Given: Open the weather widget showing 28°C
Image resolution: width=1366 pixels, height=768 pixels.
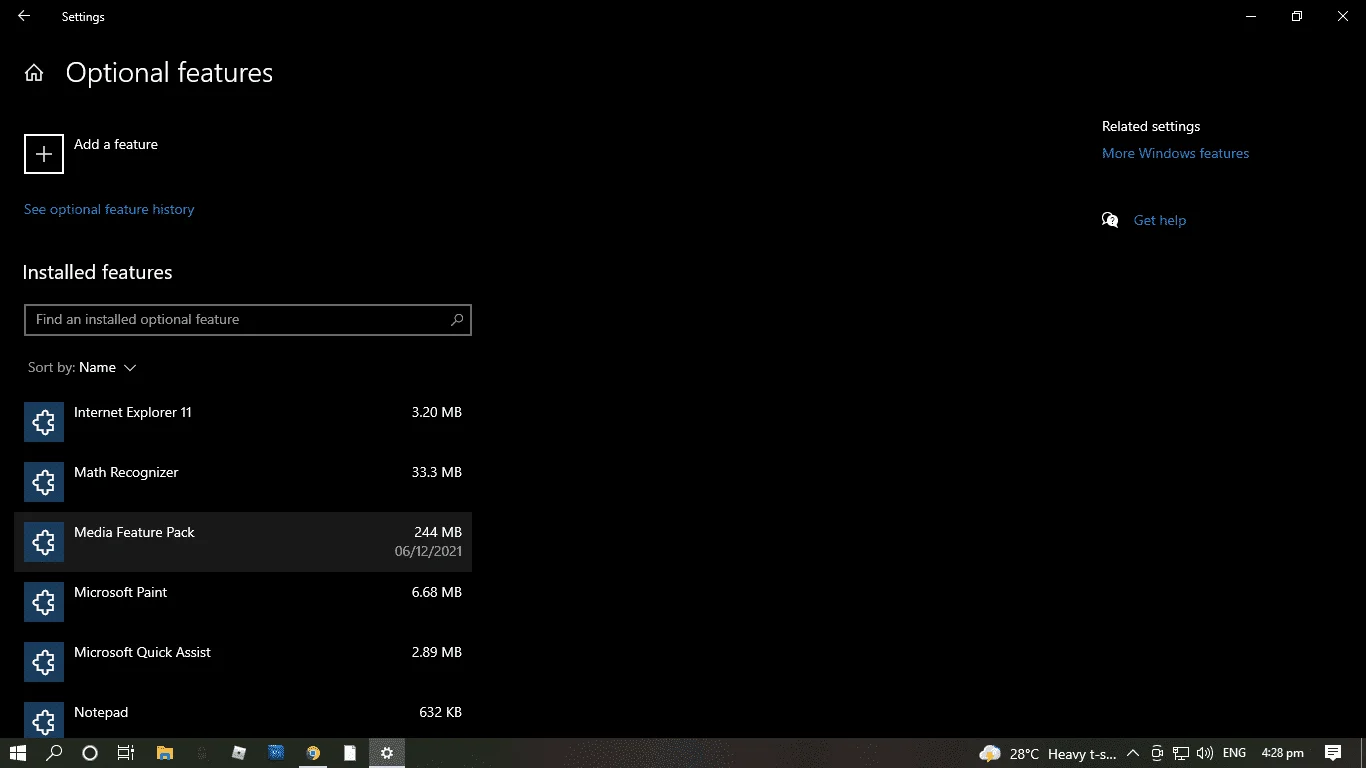Looking at the screenshot, I should click(1047, 754).
